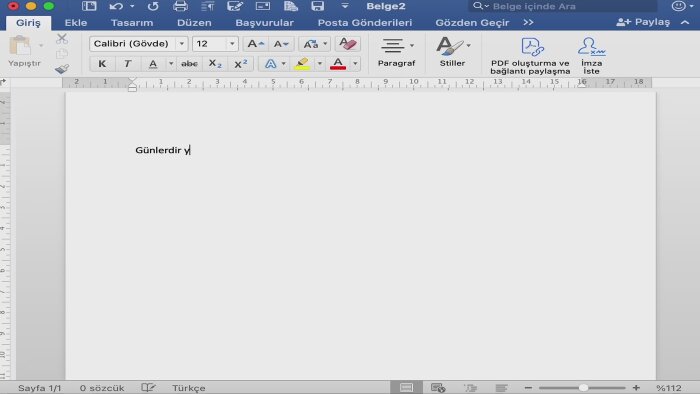
Task: Toggle underline with the A button
Action: click(x=153, y=64)
